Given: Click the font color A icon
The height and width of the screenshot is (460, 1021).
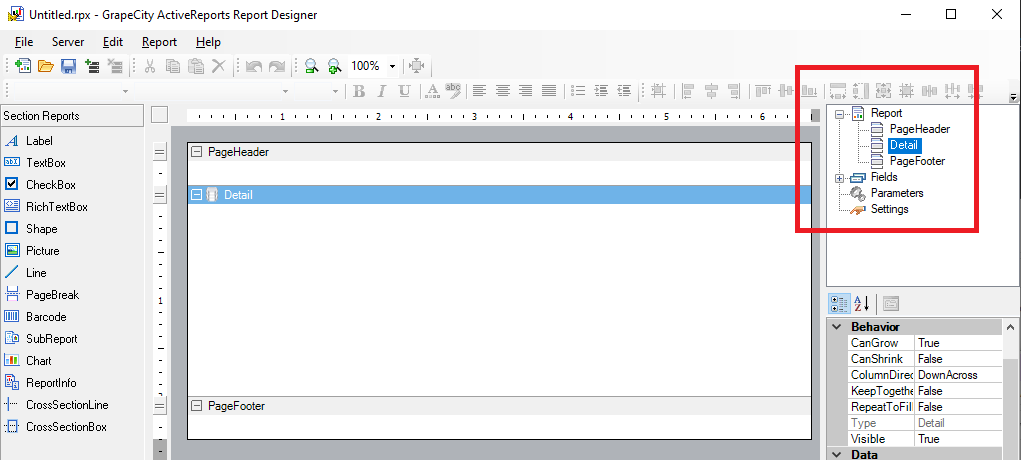Looking at the screenshot, I should tap(432, 91).
